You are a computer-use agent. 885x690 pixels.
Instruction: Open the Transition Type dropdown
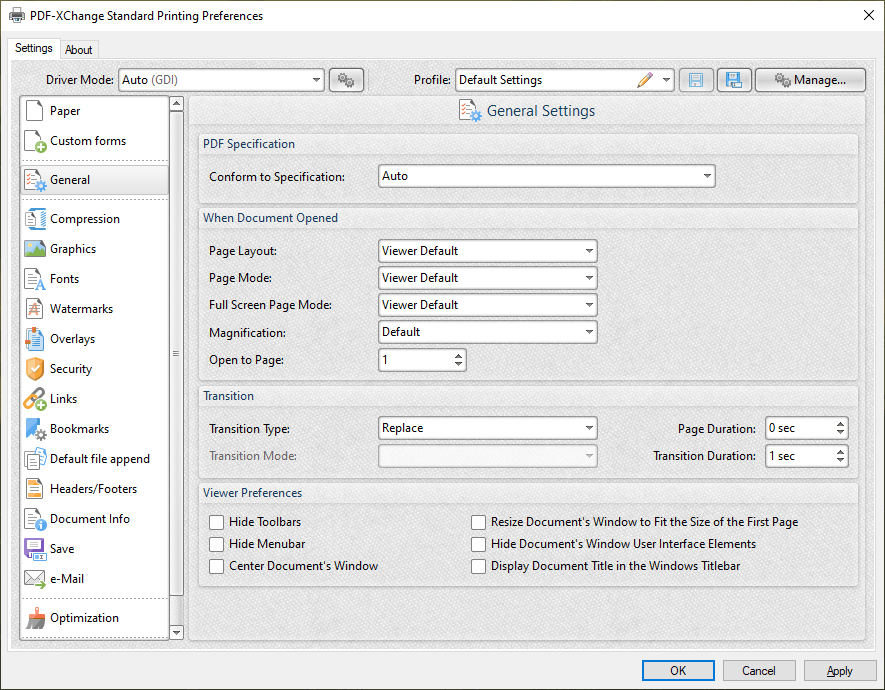(487, 428)
